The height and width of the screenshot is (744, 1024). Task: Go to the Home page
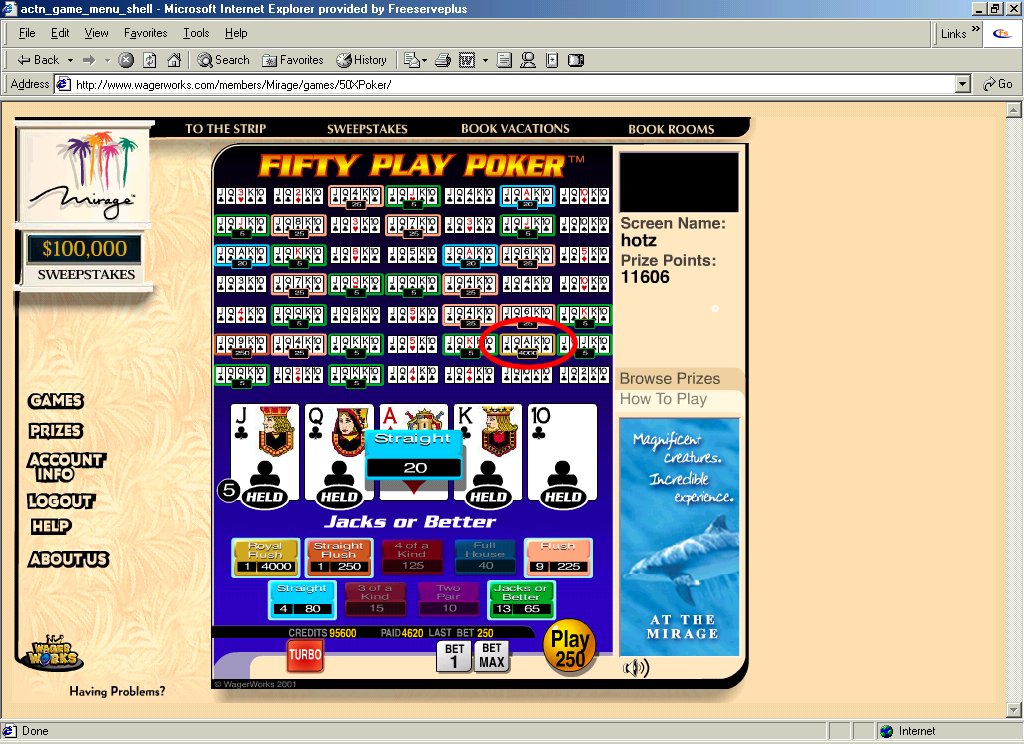click(174, 60)
